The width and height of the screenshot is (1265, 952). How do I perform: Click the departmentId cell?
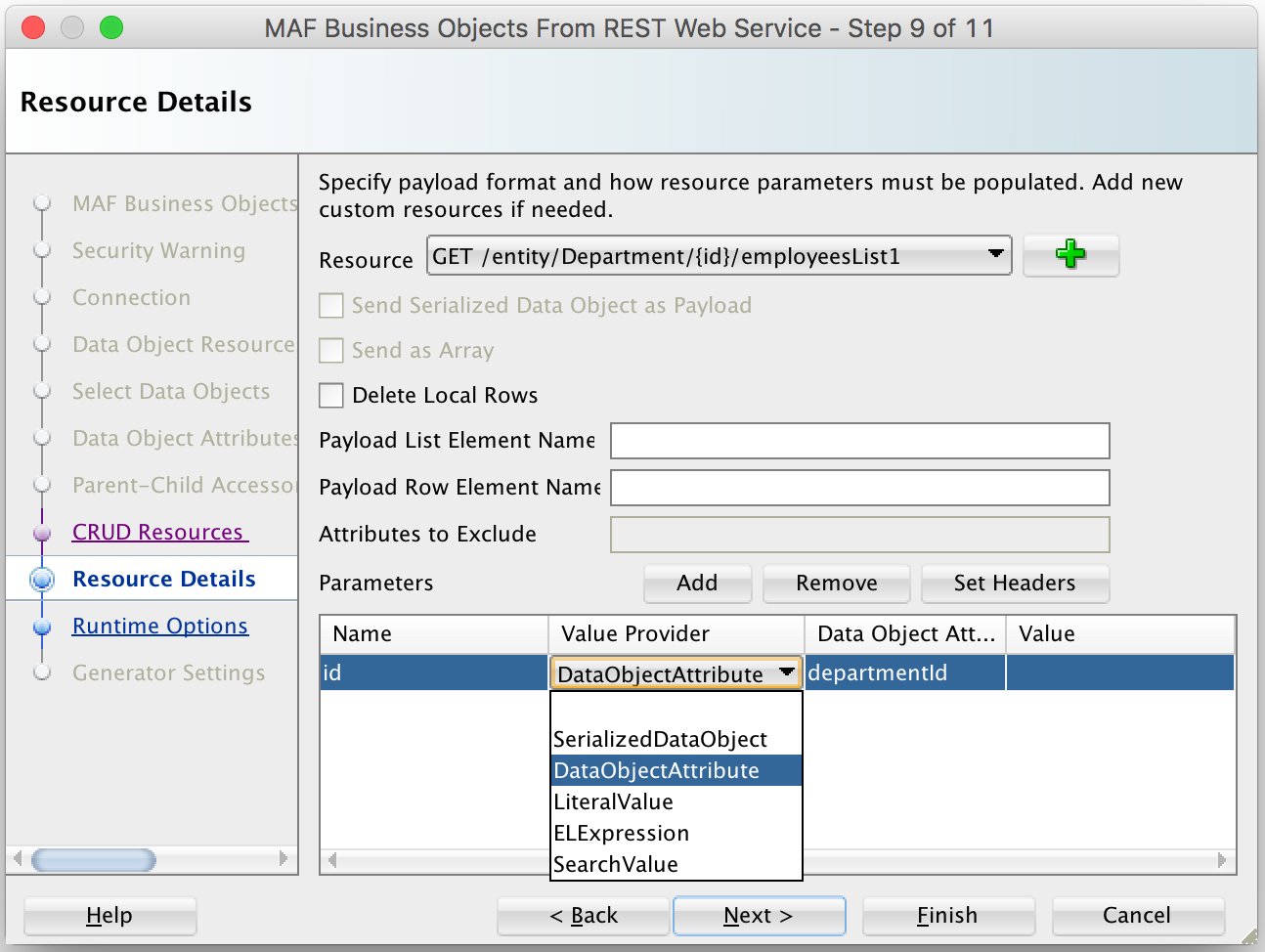[x=905, y=673]
